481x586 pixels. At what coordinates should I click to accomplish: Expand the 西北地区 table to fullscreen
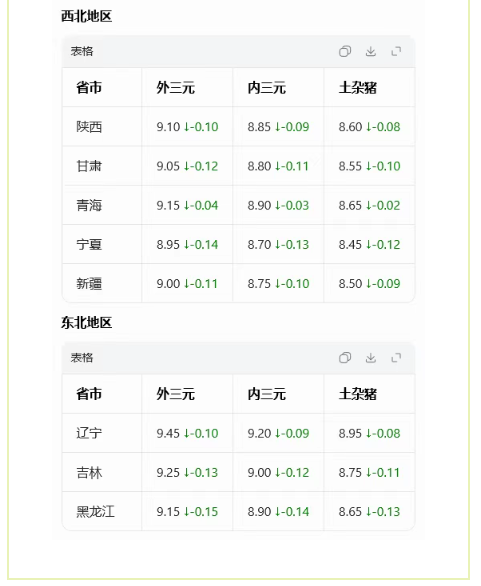click(396, 51)
